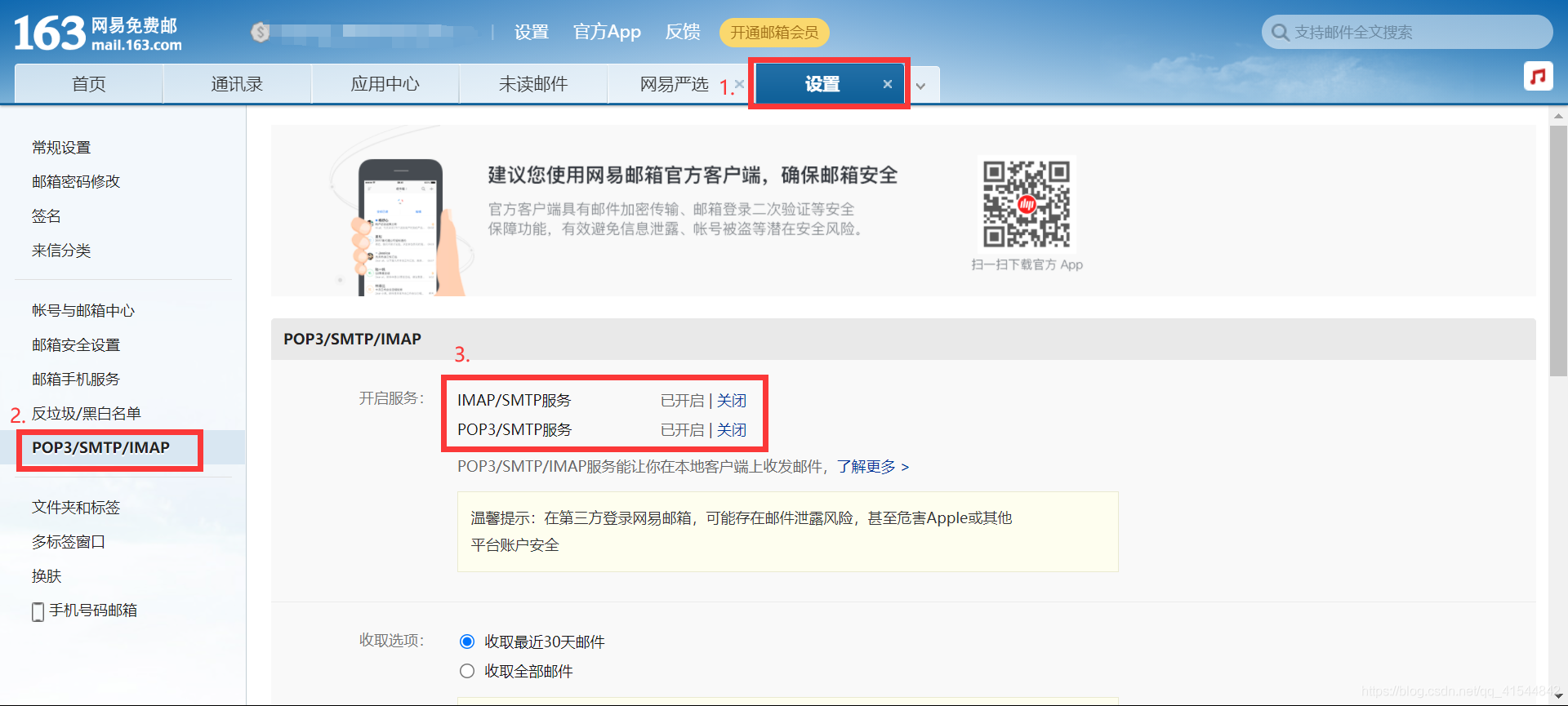
Task: Open the 未读邮件 tab
Action: tap(533, 84)
